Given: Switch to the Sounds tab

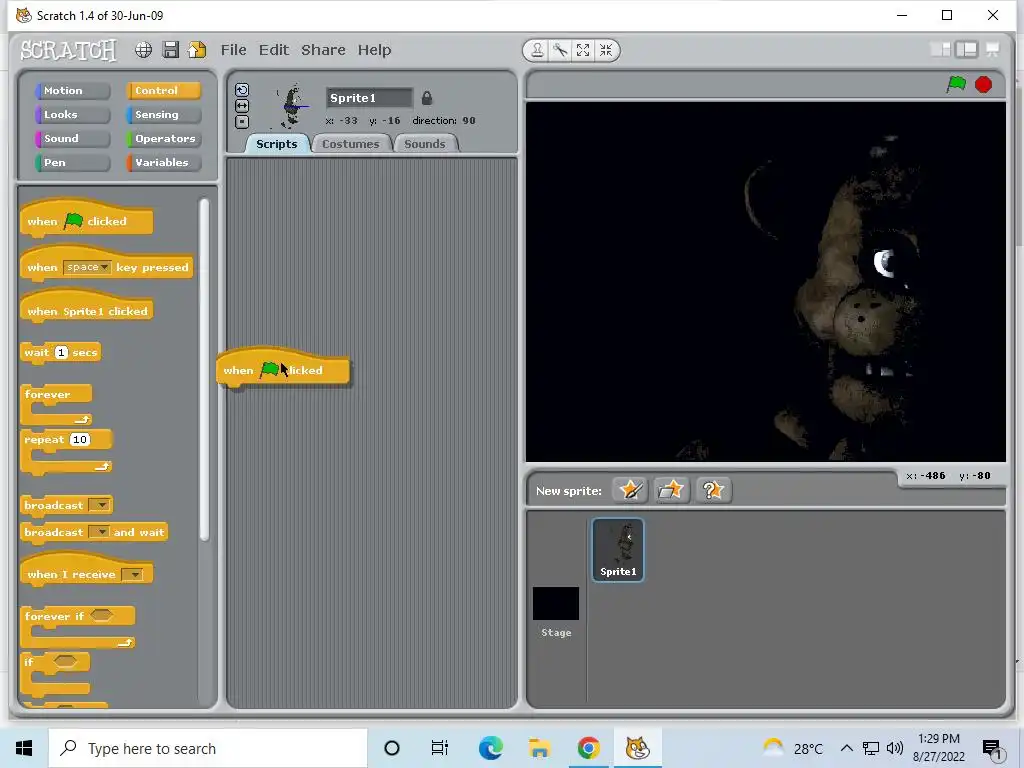Looking at the screenshot, I should point(425,144).
